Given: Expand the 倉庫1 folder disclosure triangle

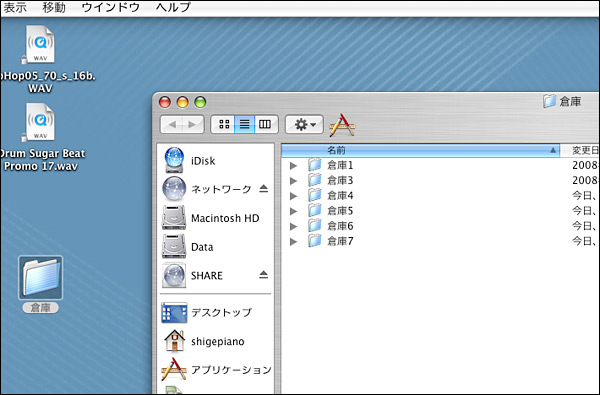Looking at the screenshot, I should click(x=293, y=165).
